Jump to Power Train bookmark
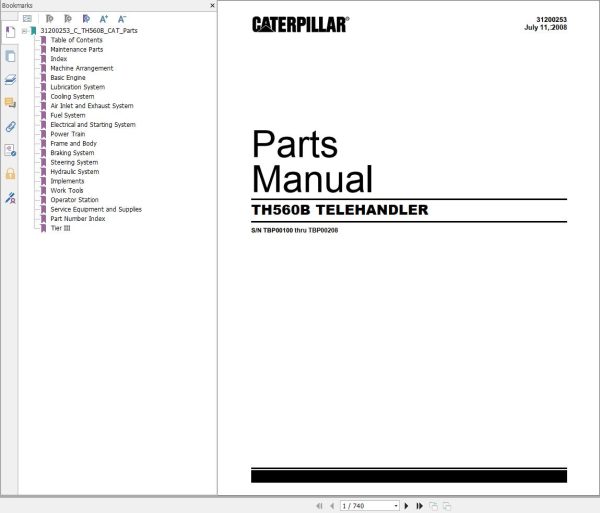 pos(68,134)
